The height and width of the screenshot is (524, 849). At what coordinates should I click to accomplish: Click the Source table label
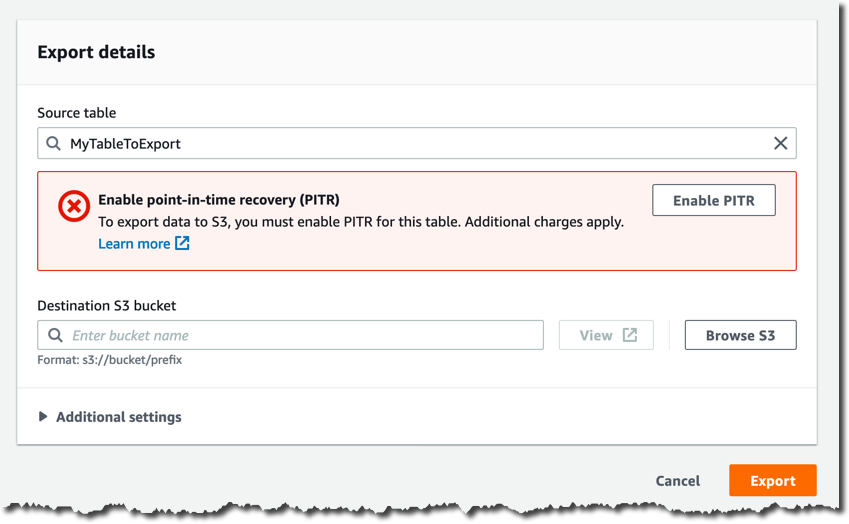tap(76, 113)
